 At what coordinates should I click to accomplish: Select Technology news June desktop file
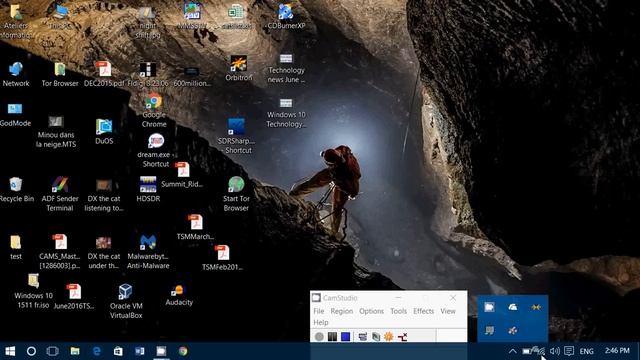[x=286, y=68]
